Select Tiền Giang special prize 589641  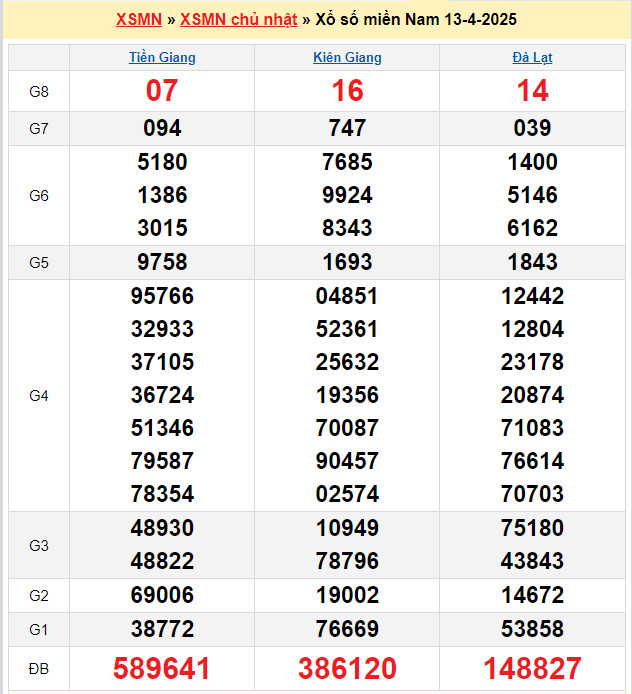(162, 668)
